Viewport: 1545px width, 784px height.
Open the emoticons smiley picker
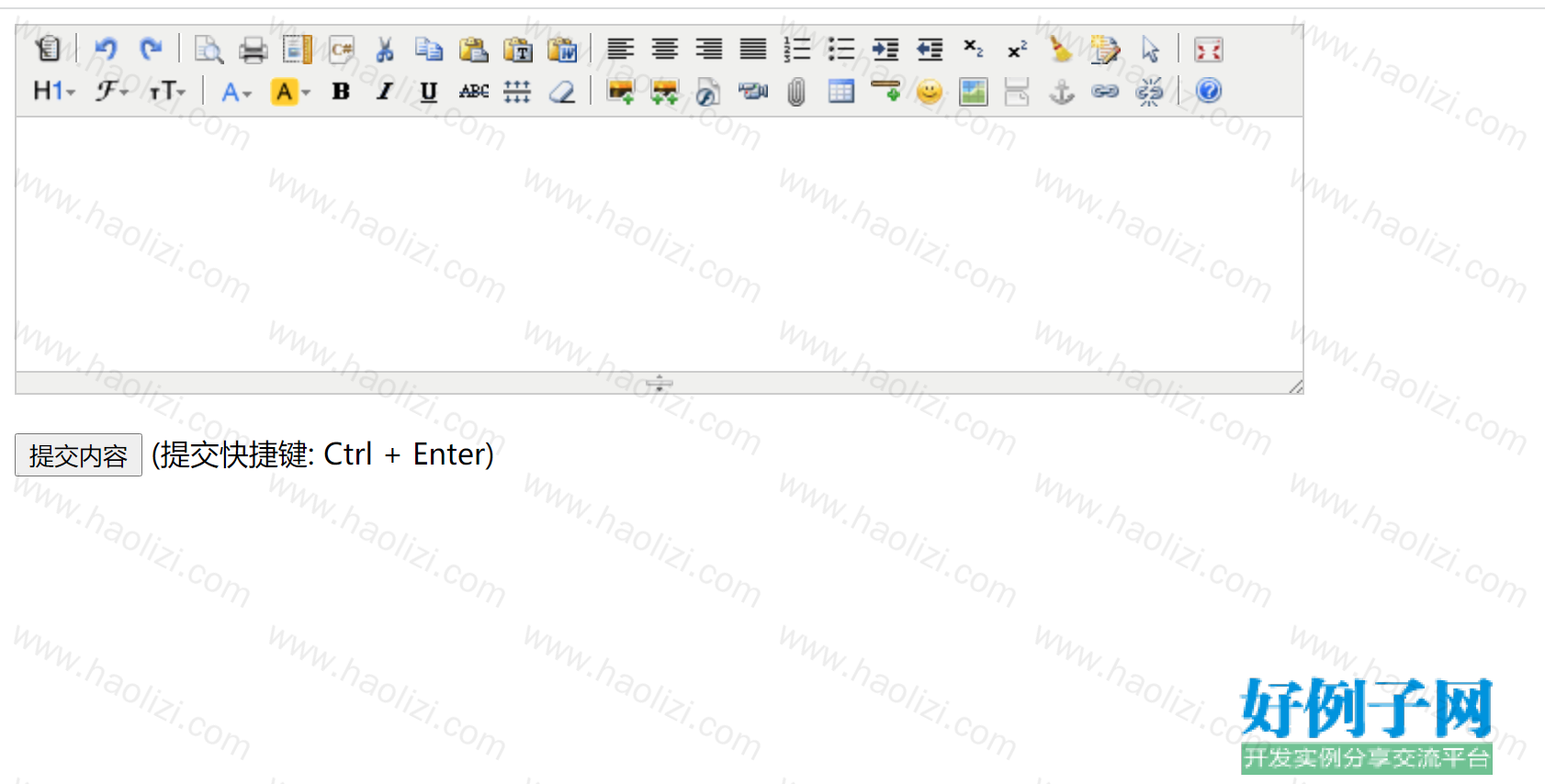[x=930, y=91]
